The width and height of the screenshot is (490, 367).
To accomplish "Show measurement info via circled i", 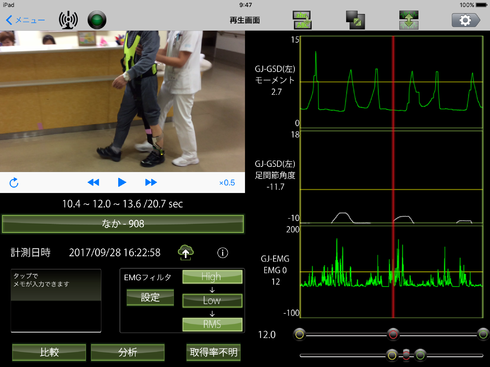I will click(223, 253).
